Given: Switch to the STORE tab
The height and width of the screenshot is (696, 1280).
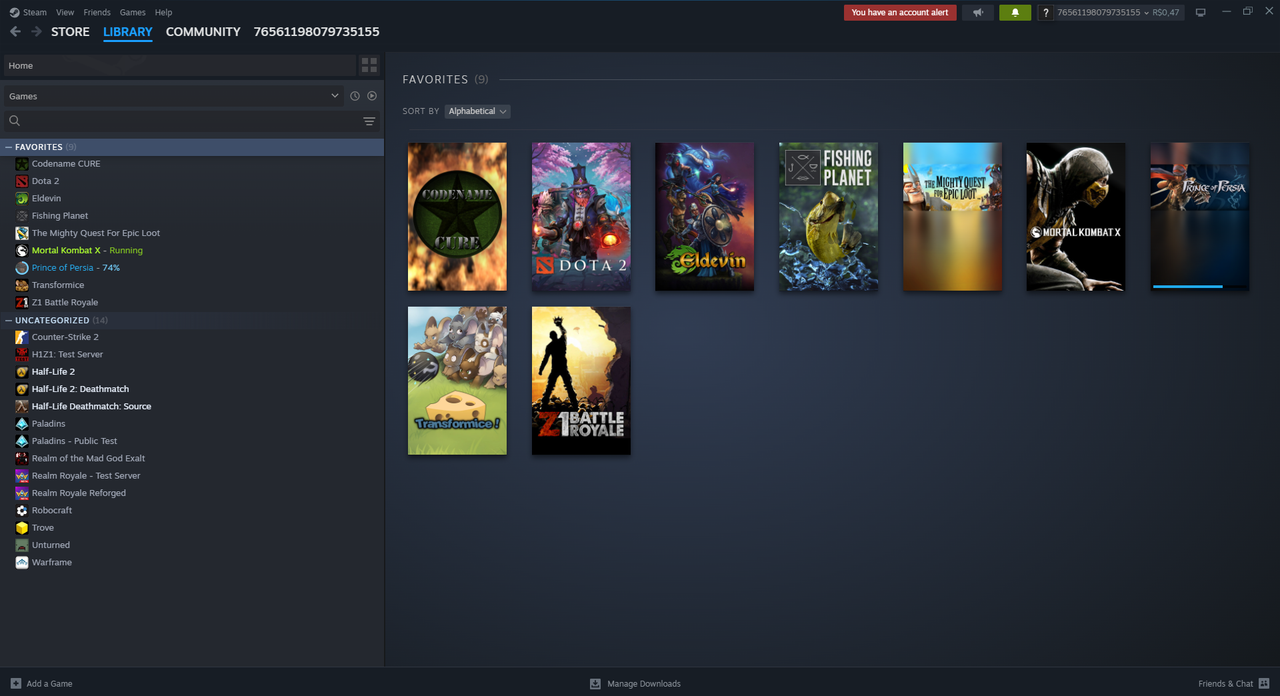Looking at the screenshot, I should tap(70, 32).
